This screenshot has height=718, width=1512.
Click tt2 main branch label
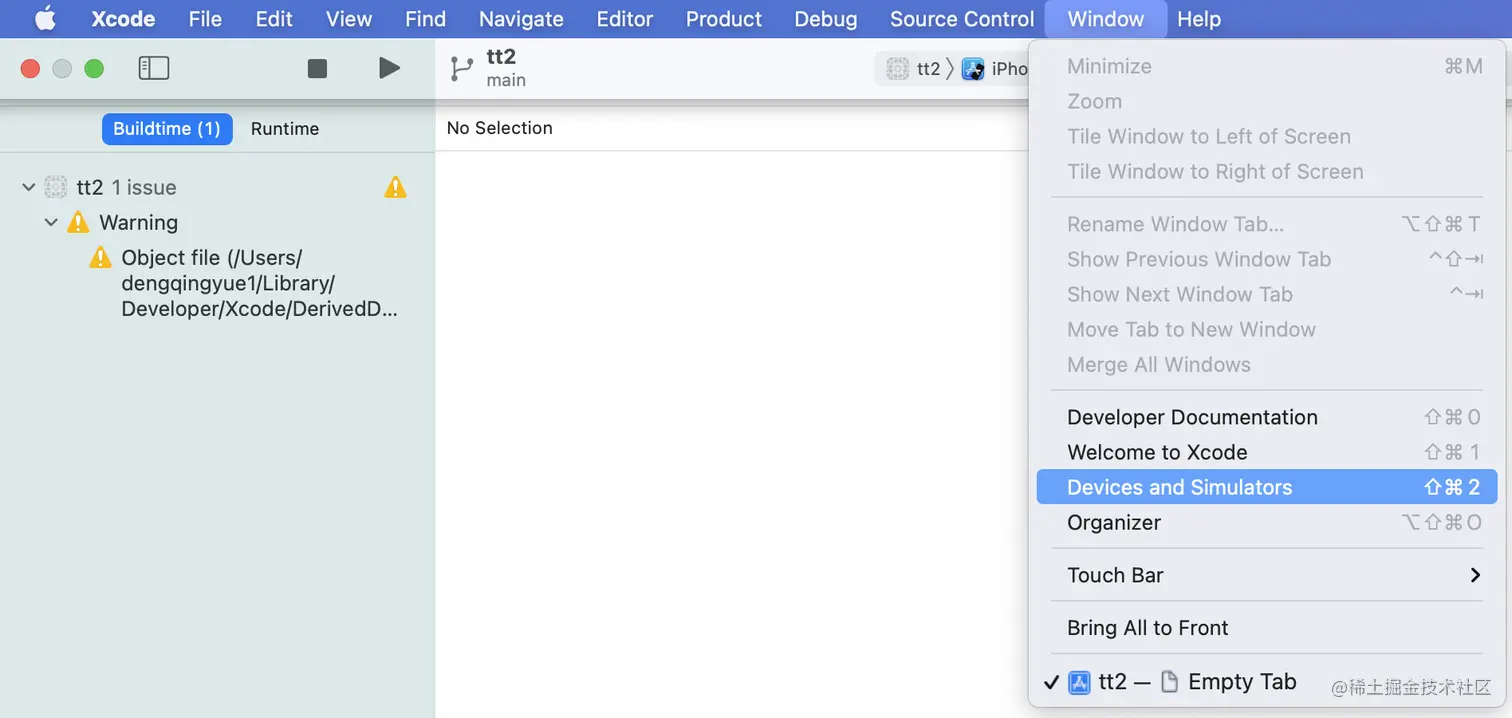(x=506, y=68)
